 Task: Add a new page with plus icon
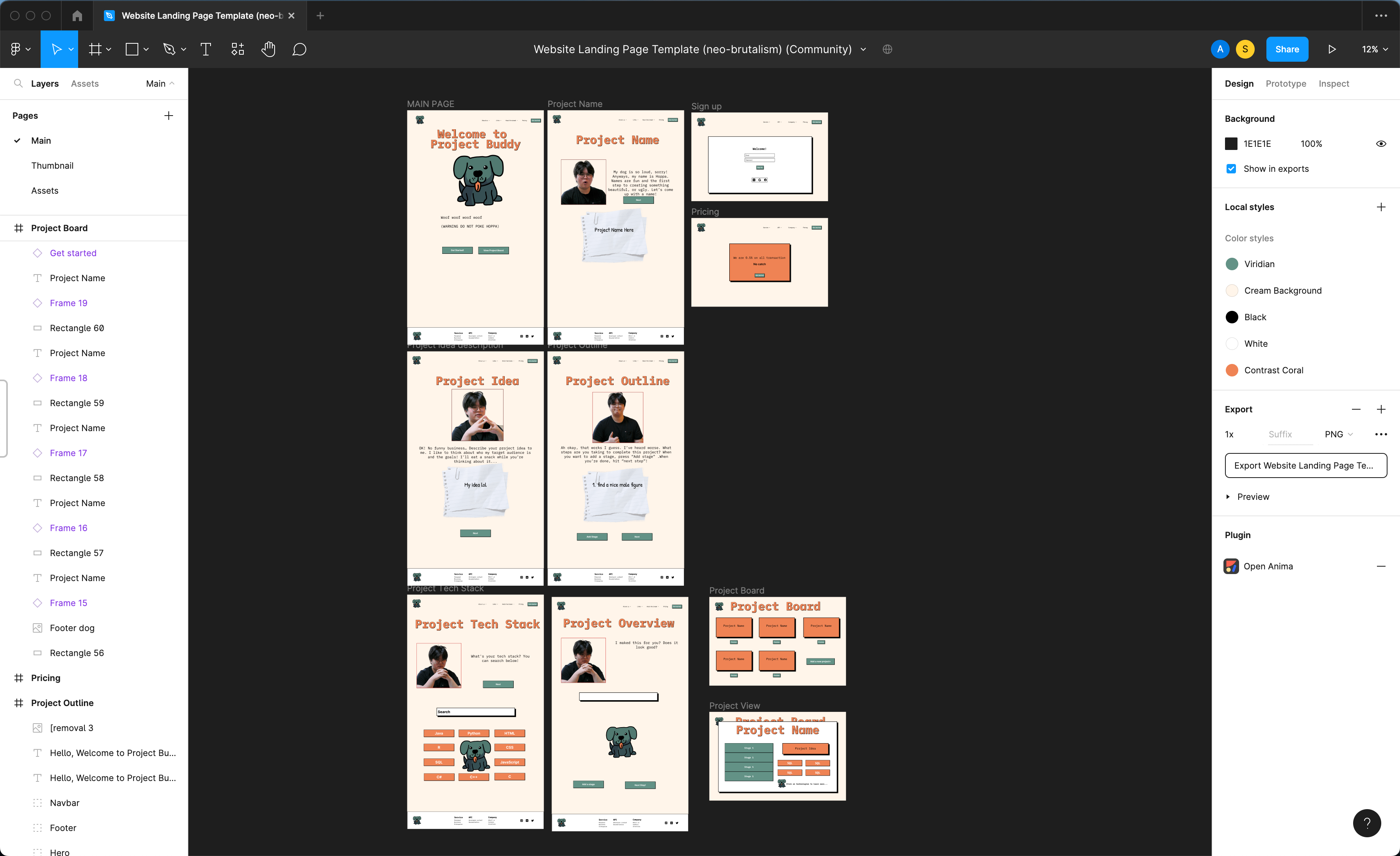[169, 116]
